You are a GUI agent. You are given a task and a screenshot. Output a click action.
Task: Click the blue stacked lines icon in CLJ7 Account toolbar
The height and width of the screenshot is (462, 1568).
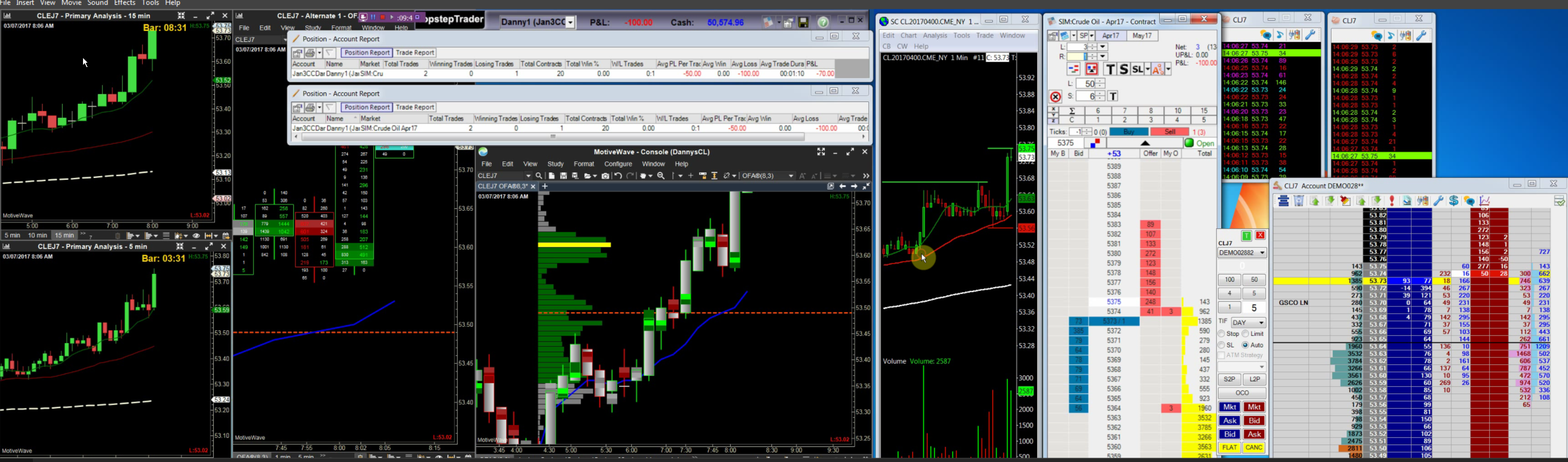[x=1283, y=201]
